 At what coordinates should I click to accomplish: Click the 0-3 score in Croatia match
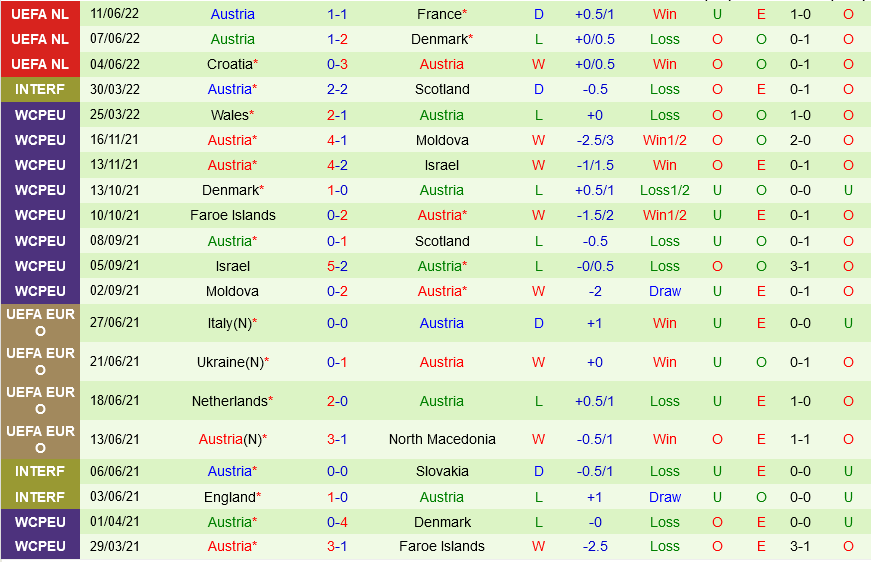337,64
